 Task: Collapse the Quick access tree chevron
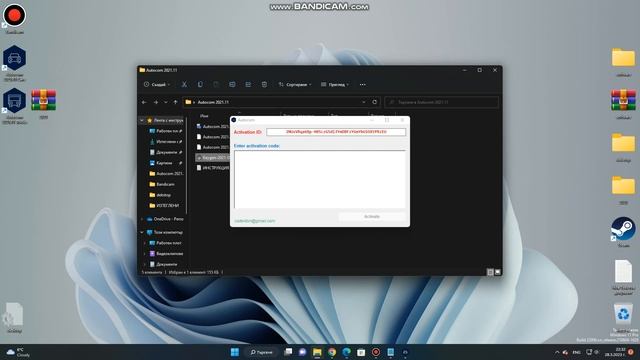point(142,120)
